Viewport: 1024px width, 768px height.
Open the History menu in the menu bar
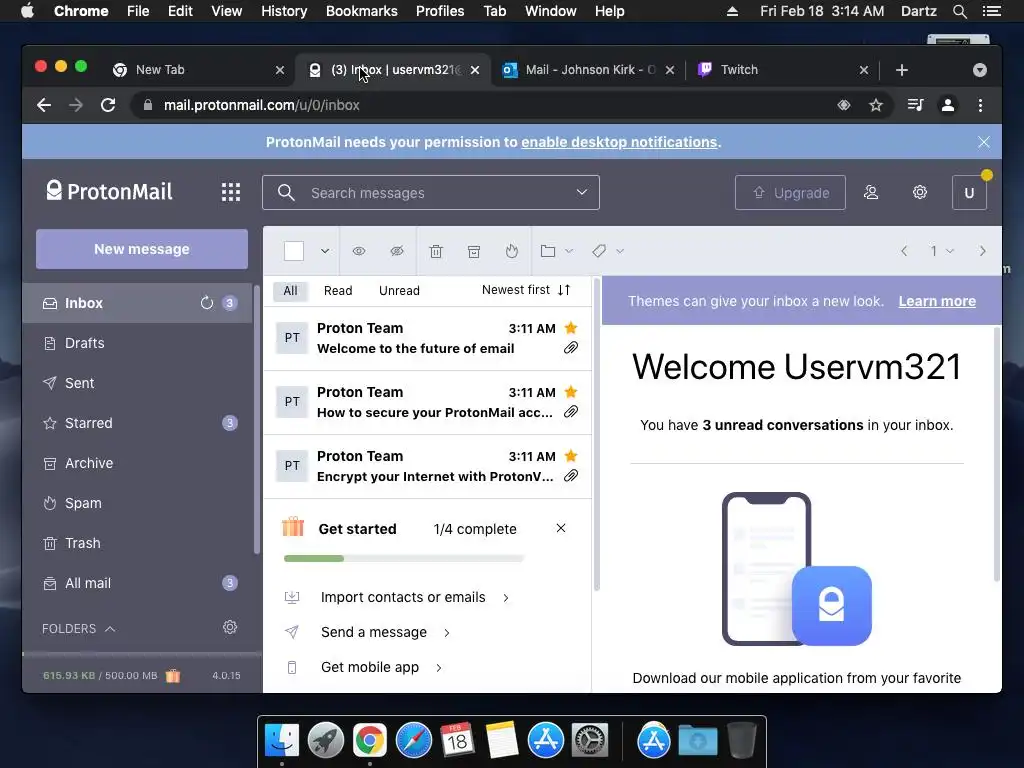(283, 11)
